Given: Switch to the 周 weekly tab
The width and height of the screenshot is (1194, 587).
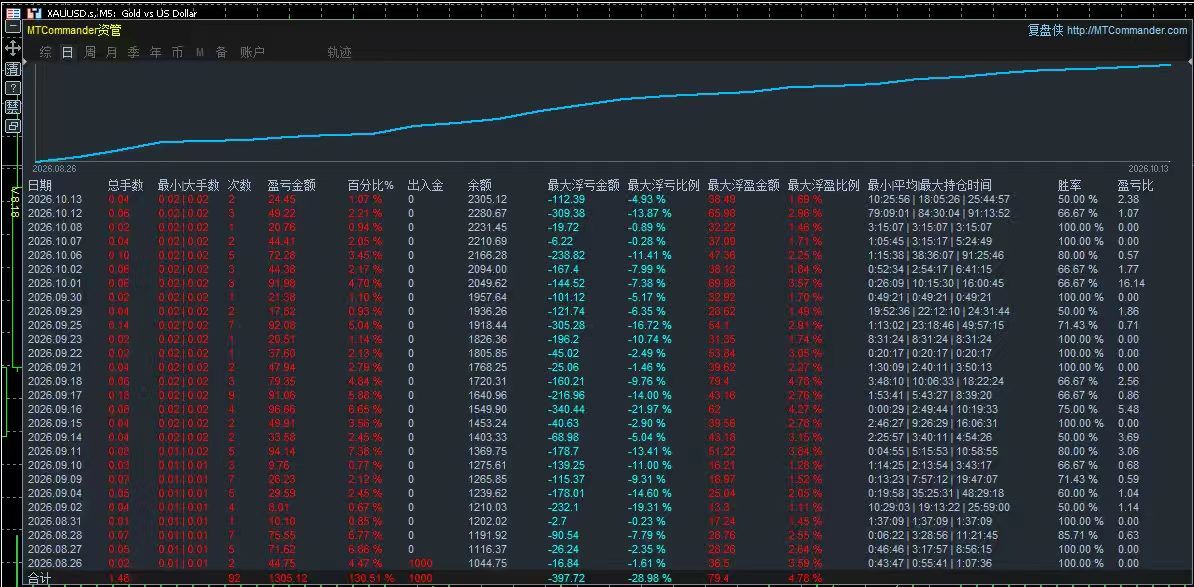Looking at the screenshot, I should tap(90, 53).
